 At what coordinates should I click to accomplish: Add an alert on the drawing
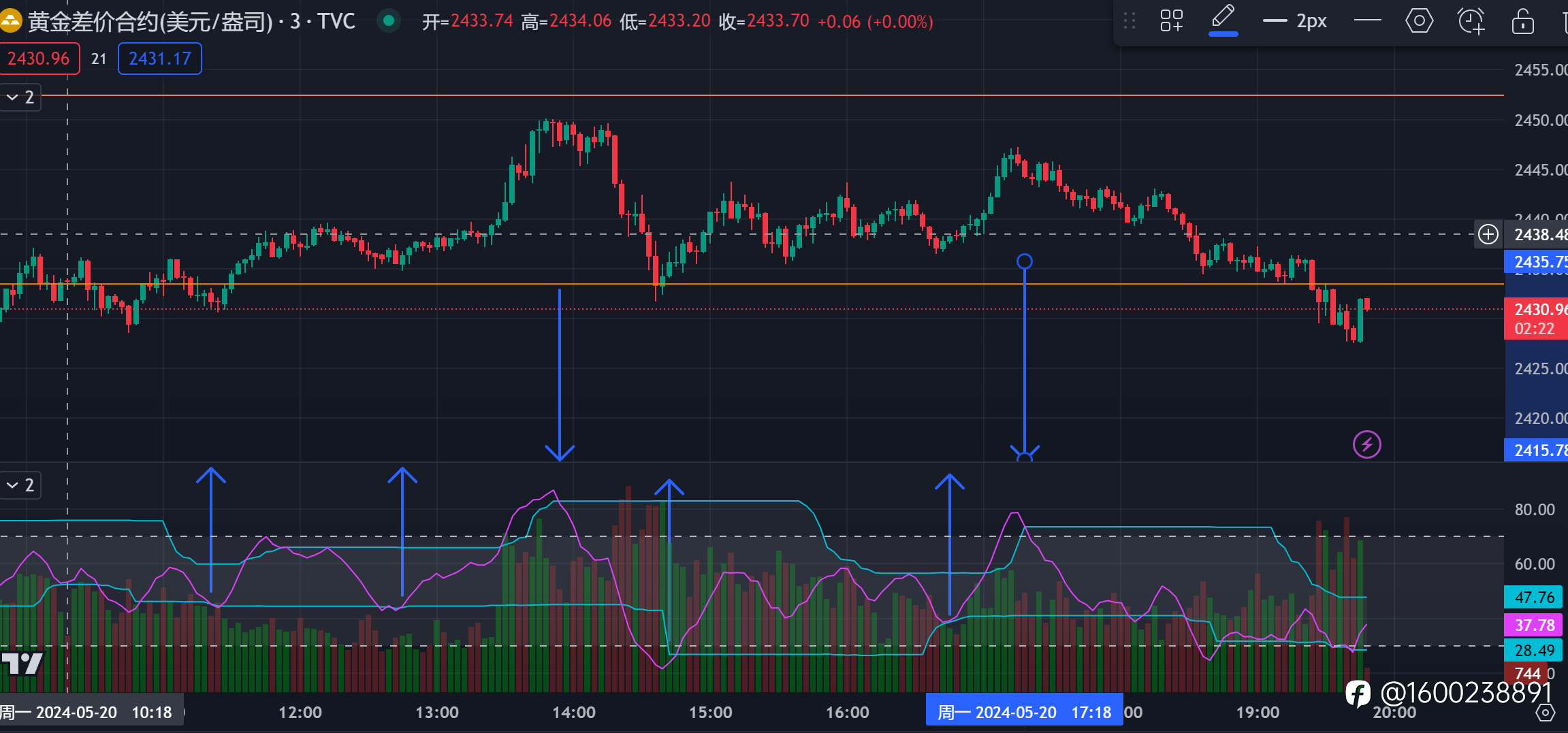pos(1471,21)
